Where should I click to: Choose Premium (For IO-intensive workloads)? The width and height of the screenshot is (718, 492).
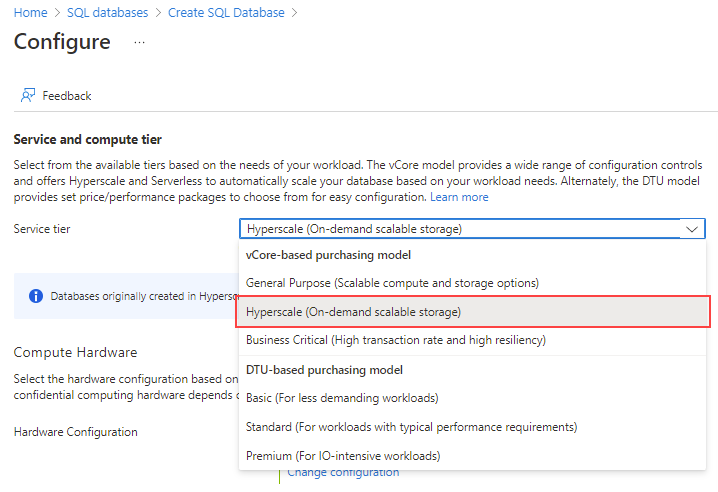click(343, 456)
